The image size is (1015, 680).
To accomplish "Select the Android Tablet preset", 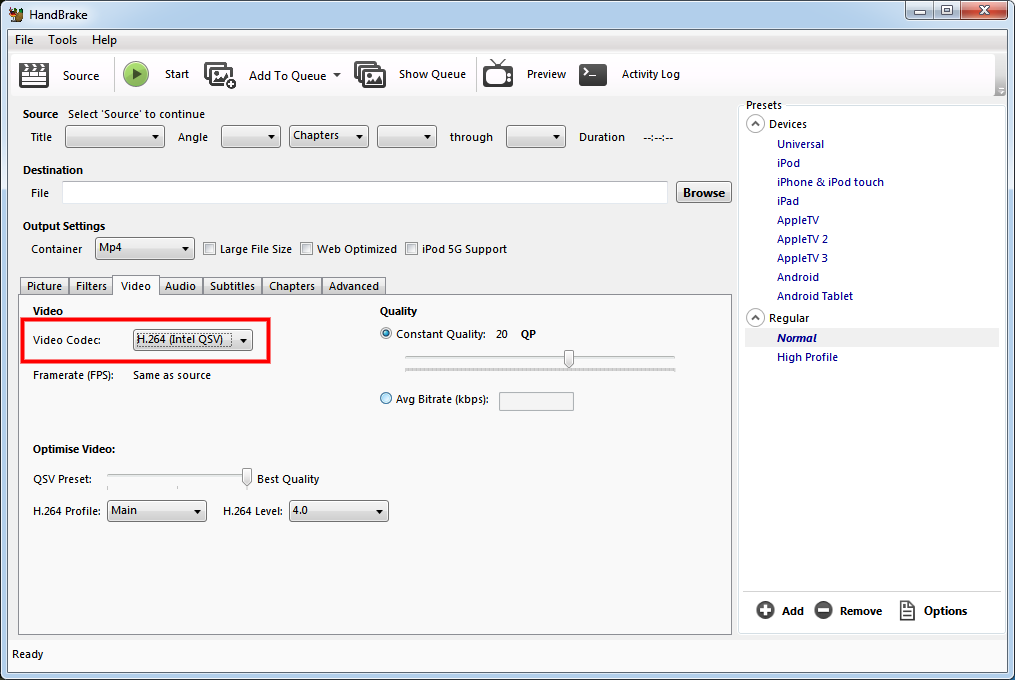I will pyautogui.click(x=814, y=296).
